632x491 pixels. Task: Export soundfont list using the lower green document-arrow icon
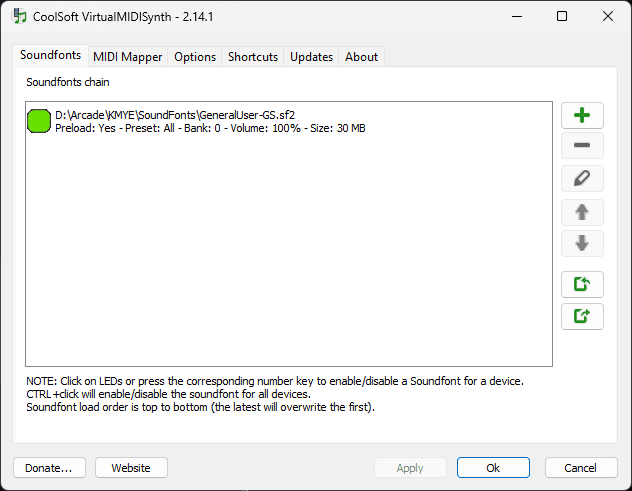(582, 316)
